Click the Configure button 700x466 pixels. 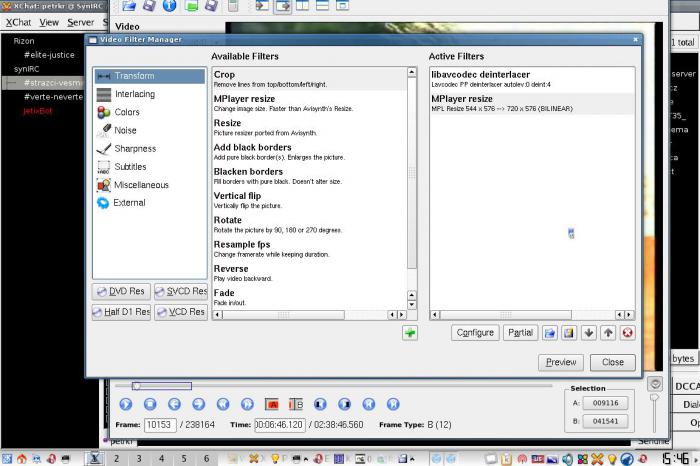pos(475,333)
